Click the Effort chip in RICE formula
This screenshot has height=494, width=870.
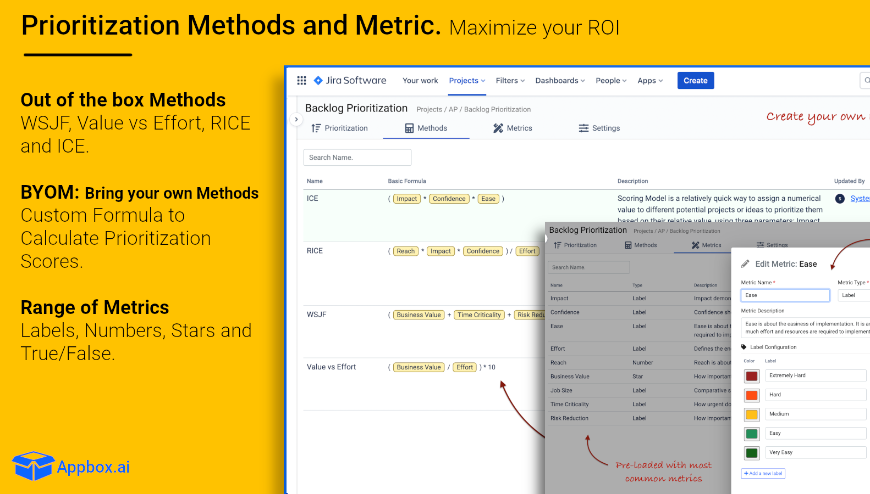(x=527, y=251)
